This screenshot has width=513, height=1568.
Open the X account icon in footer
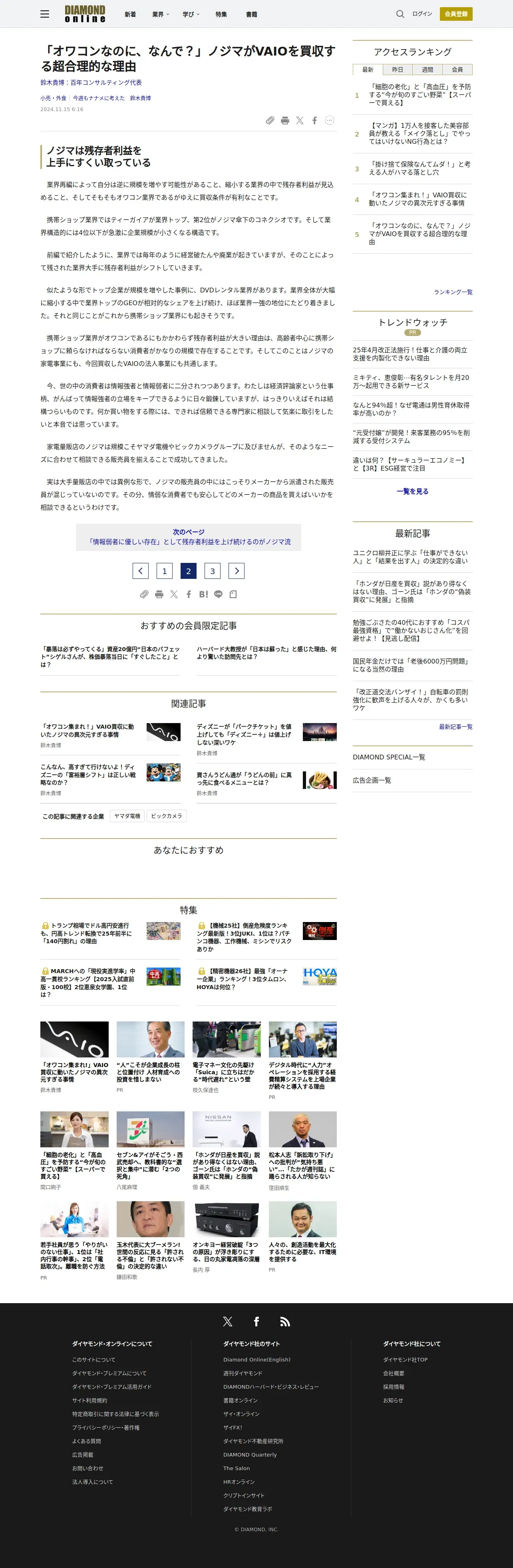click(228, 1322)
